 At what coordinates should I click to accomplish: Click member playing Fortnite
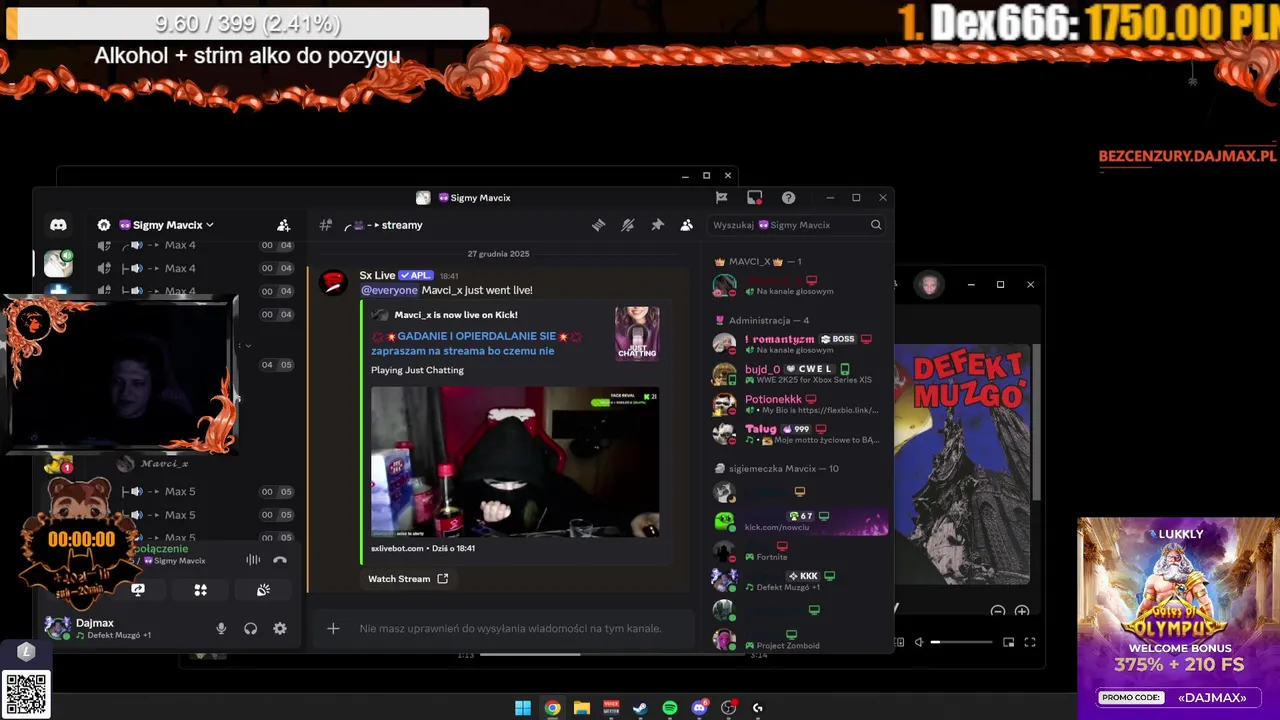point(798,551)
